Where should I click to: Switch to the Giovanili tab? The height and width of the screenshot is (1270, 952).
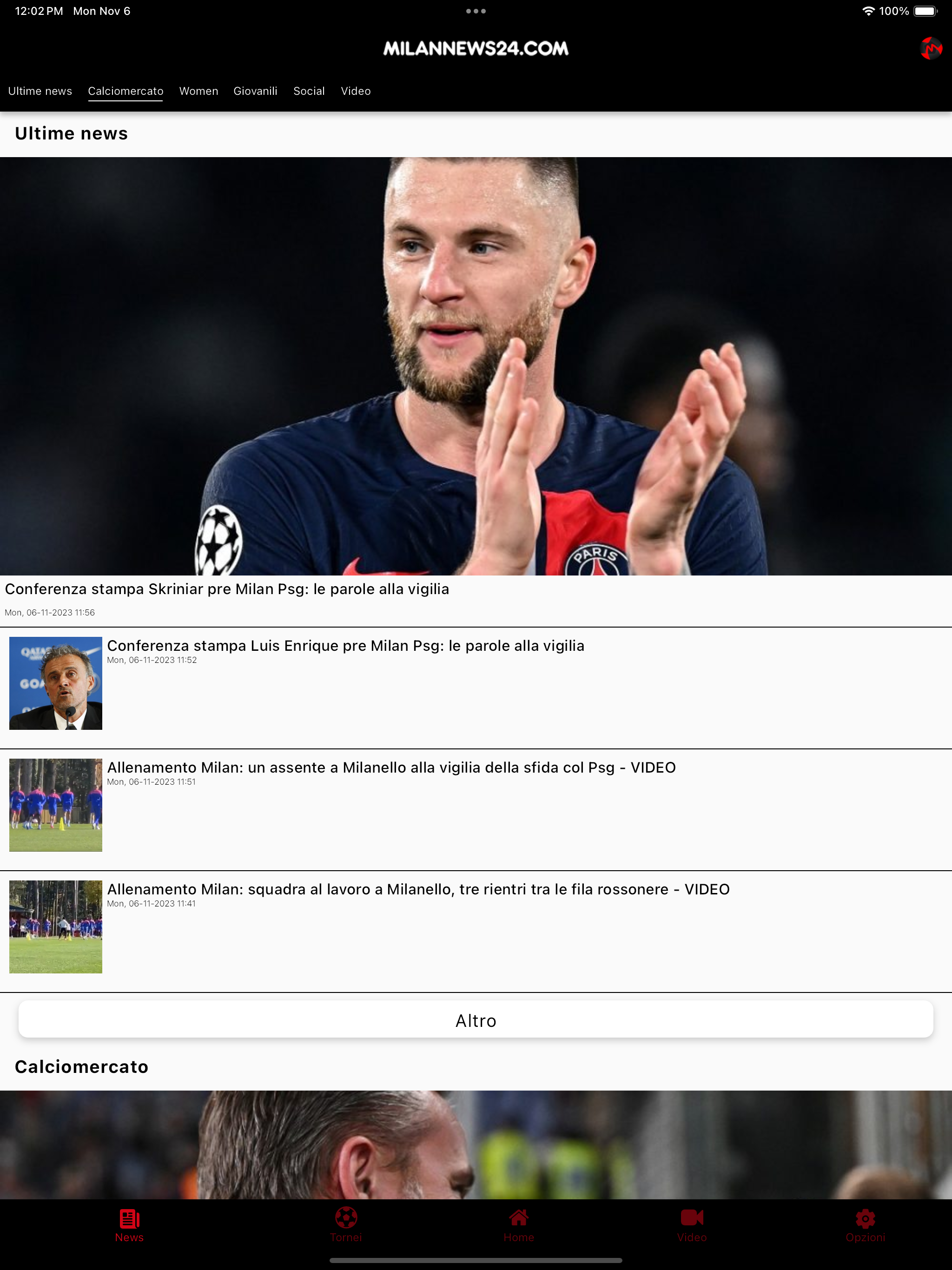coord(256,91)
